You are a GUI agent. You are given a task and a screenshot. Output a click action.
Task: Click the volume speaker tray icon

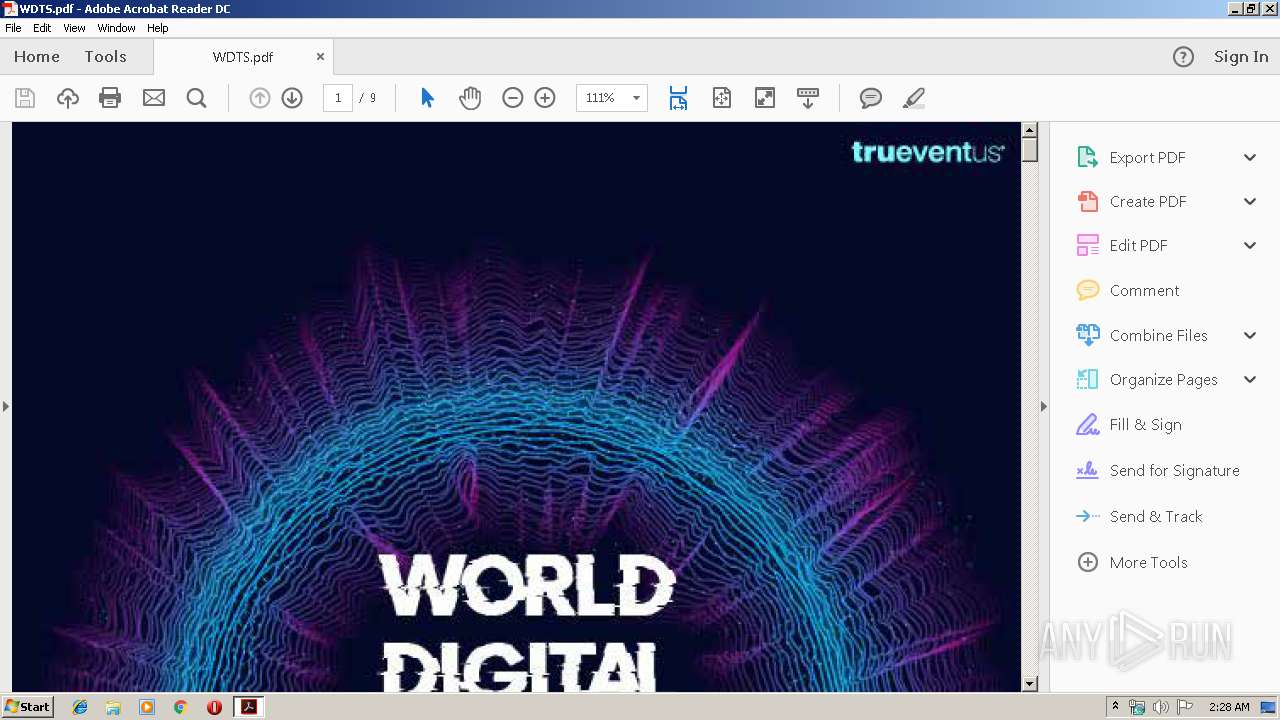(x=1160, y=707)
